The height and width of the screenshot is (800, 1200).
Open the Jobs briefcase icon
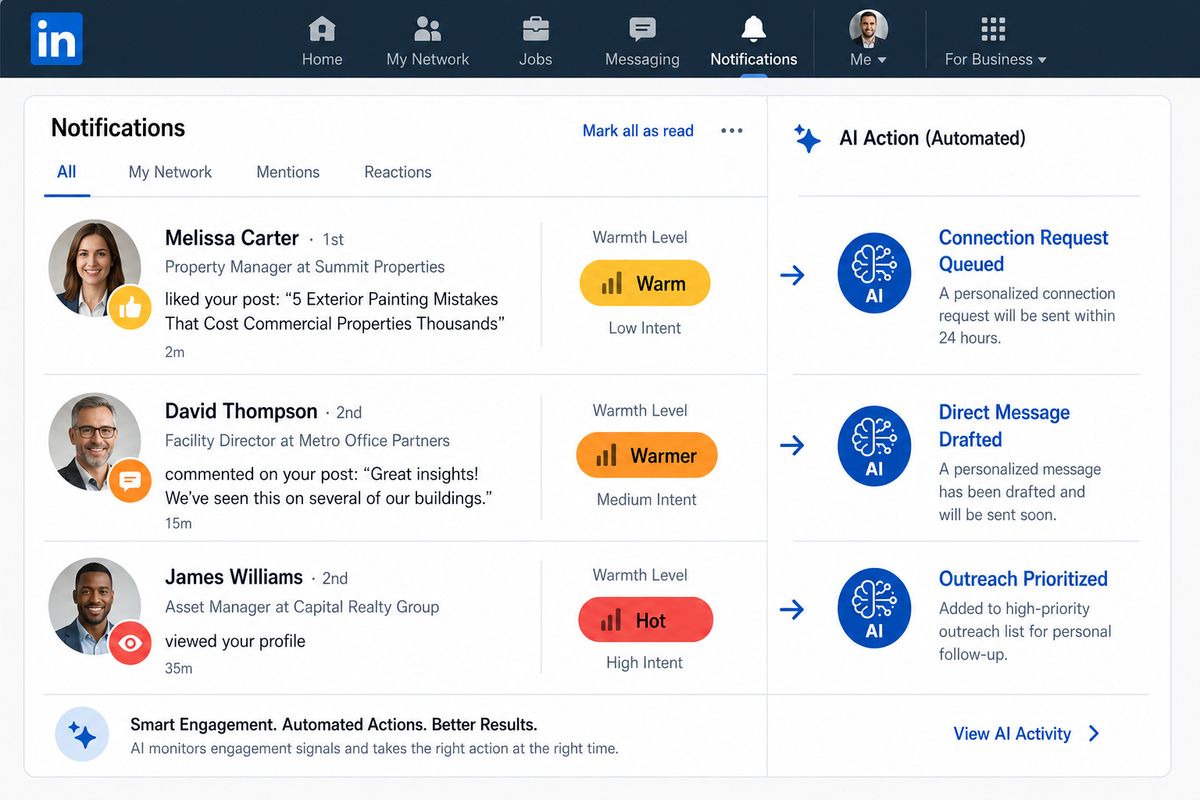[535, 28]
